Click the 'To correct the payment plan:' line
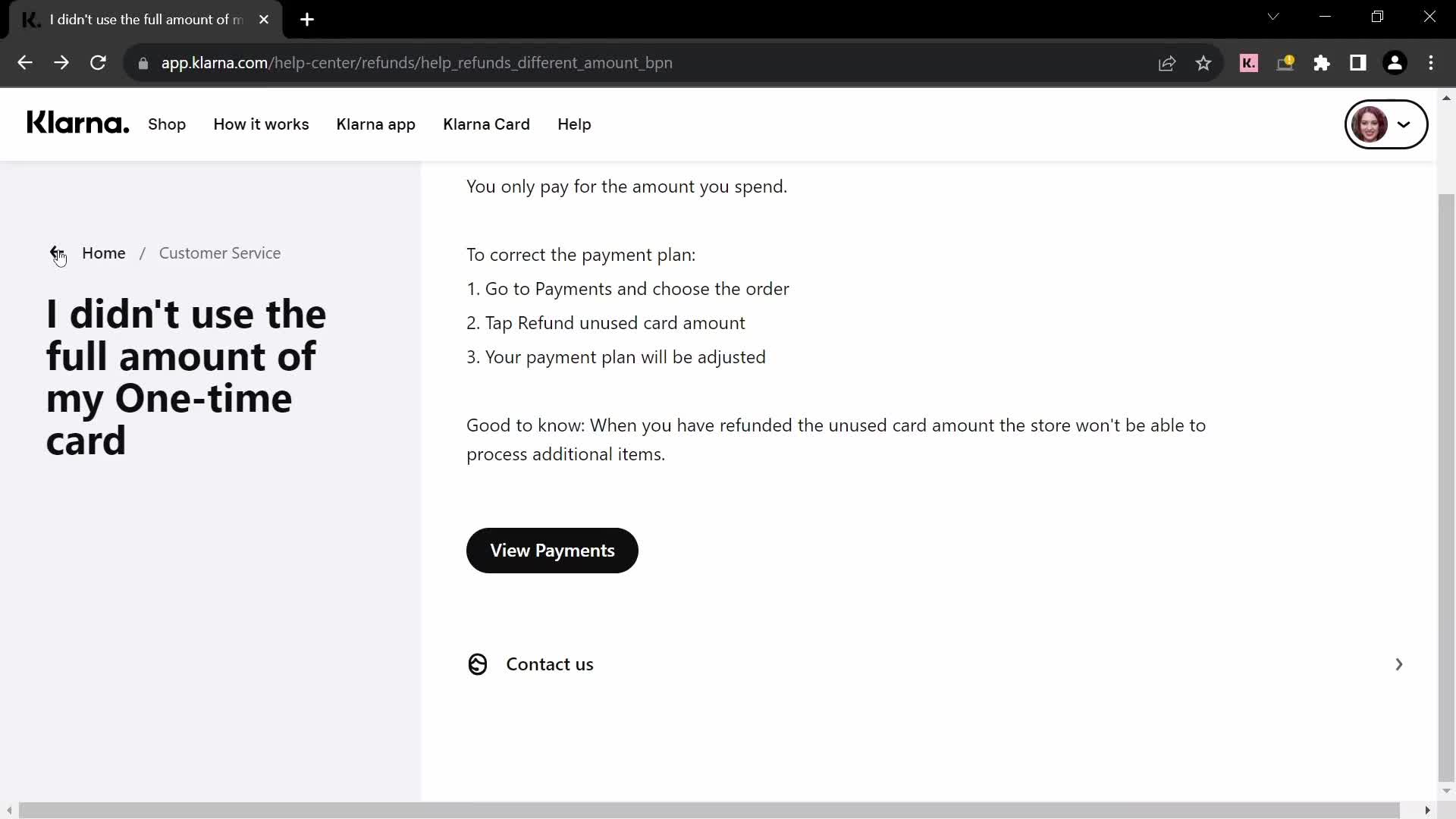 pyautogui.click(x=581, y=255)
